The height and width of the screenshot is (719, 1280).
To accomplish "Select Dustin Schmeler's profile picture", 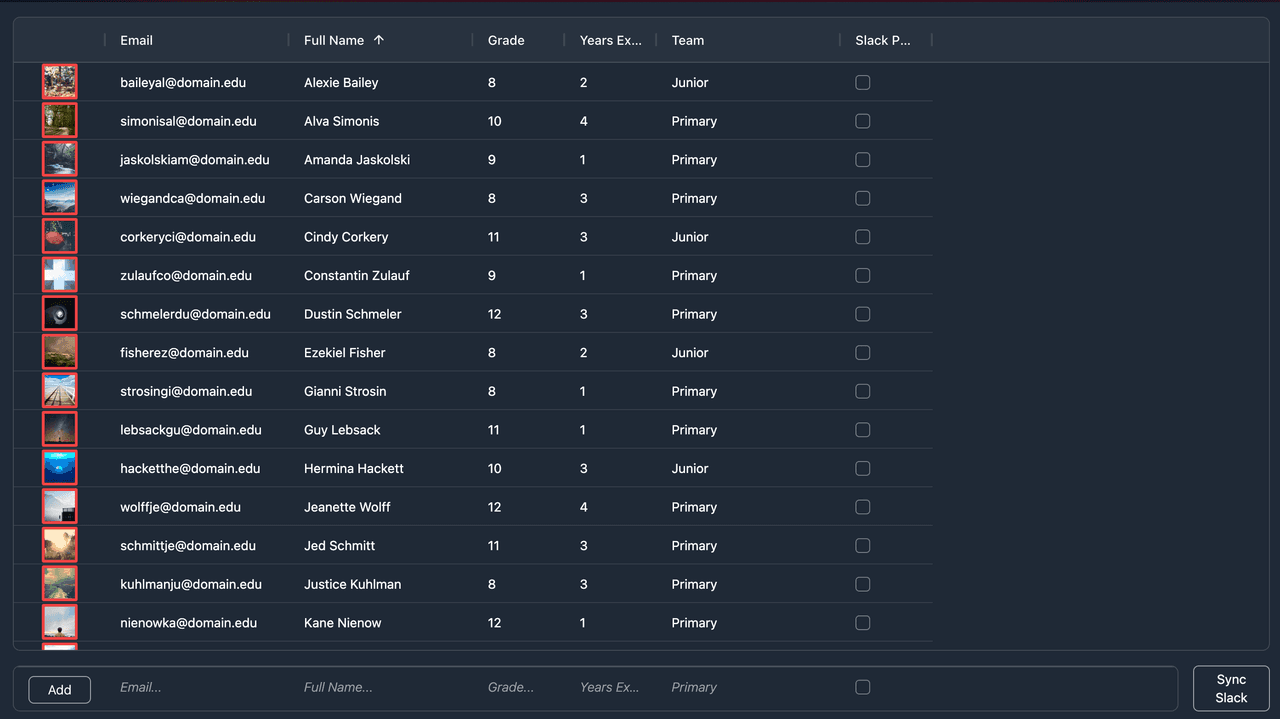I will [x=60, y=314].
